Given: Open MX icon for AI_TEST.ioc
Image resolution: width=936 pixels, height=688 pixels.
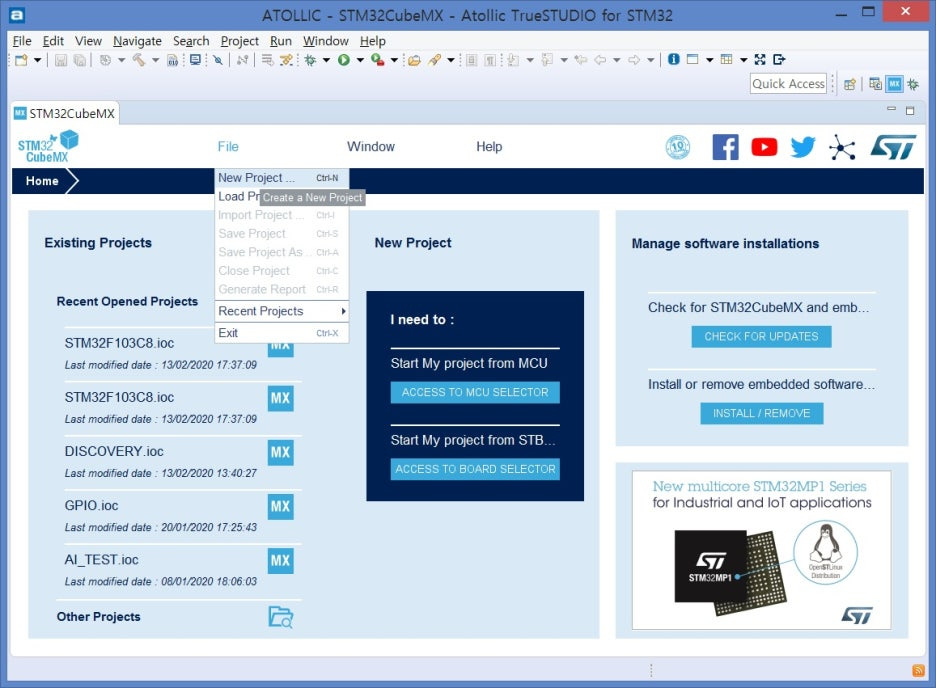Looking at the screenshot, I should point(281,561).
